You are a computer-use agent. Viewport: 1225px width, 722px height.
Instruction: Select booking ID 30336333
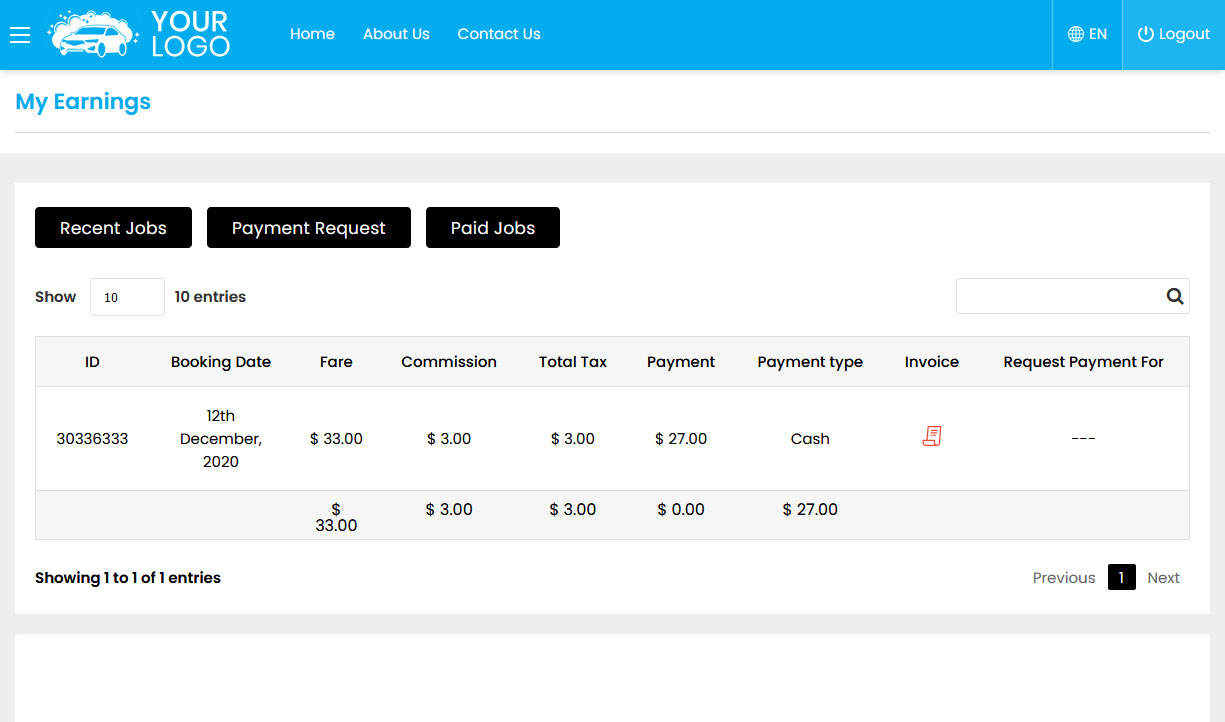(x=92, y=439)
